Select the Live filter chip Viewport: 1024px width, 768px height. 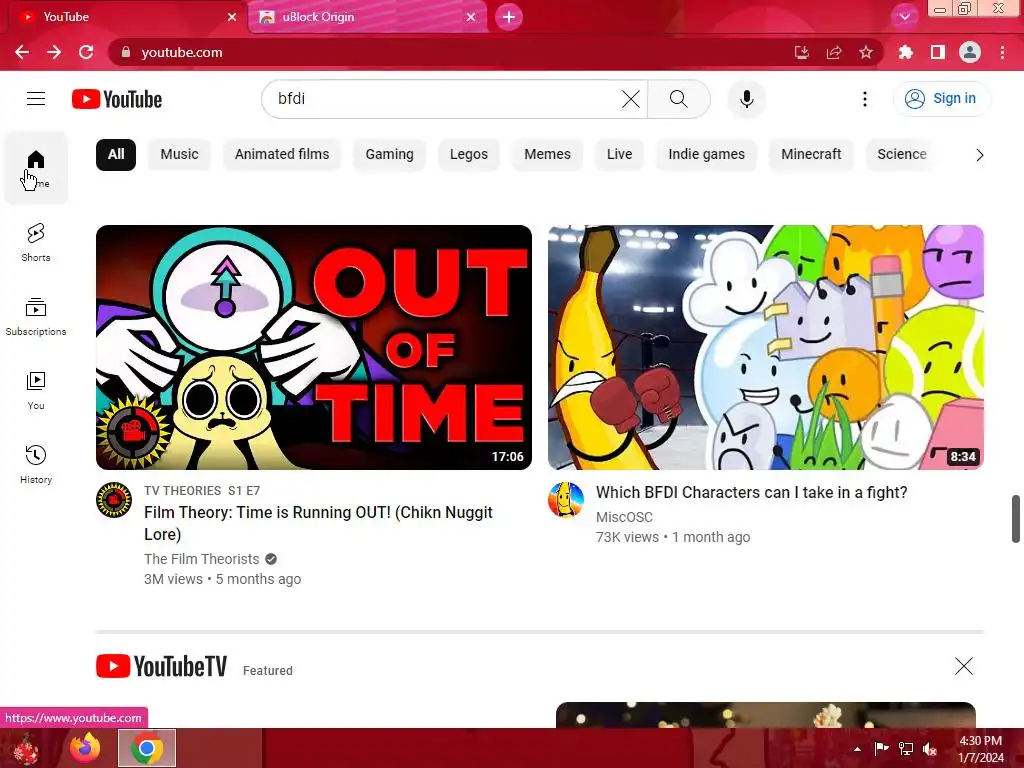619,155
